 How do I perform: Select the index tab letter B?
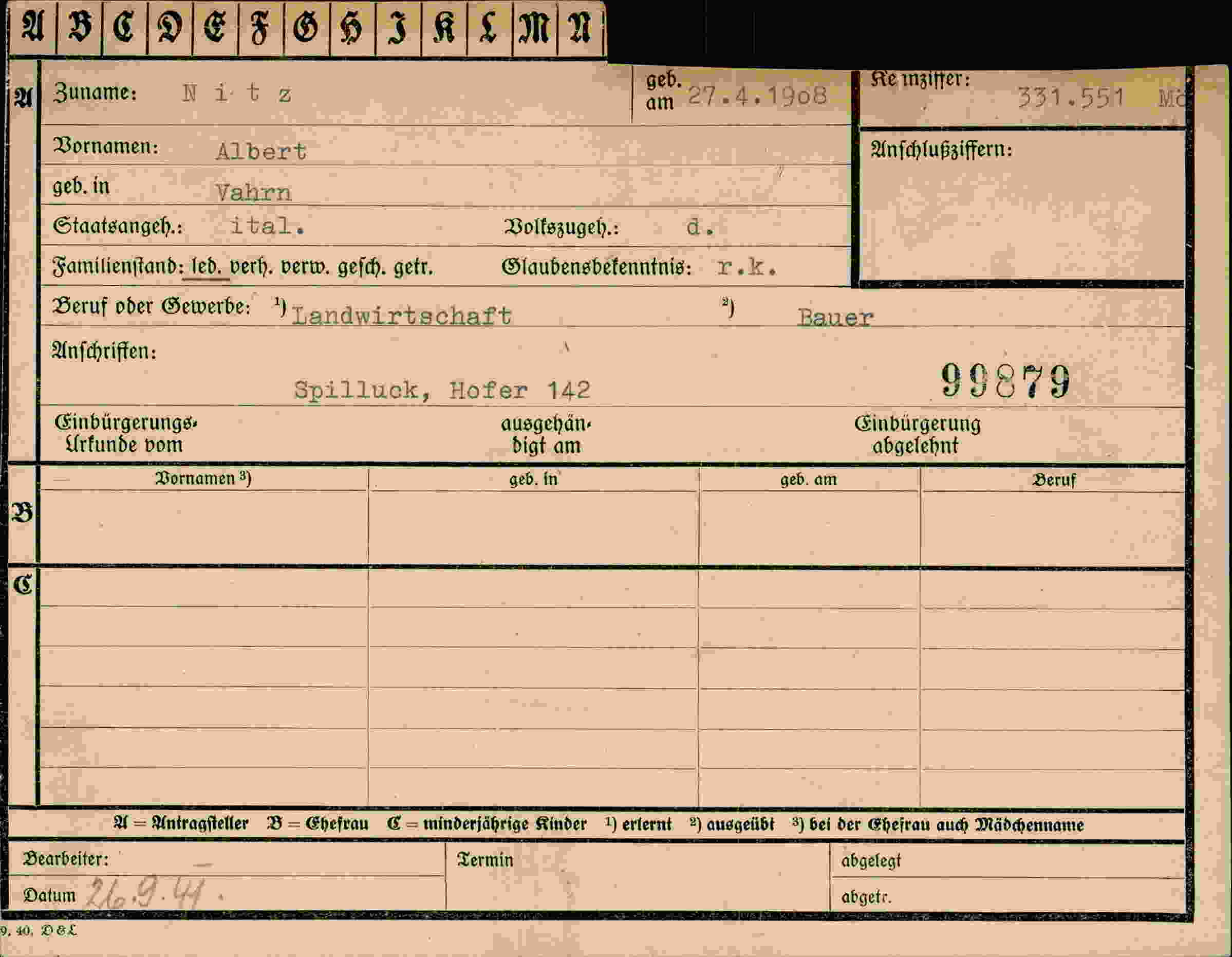80,27
